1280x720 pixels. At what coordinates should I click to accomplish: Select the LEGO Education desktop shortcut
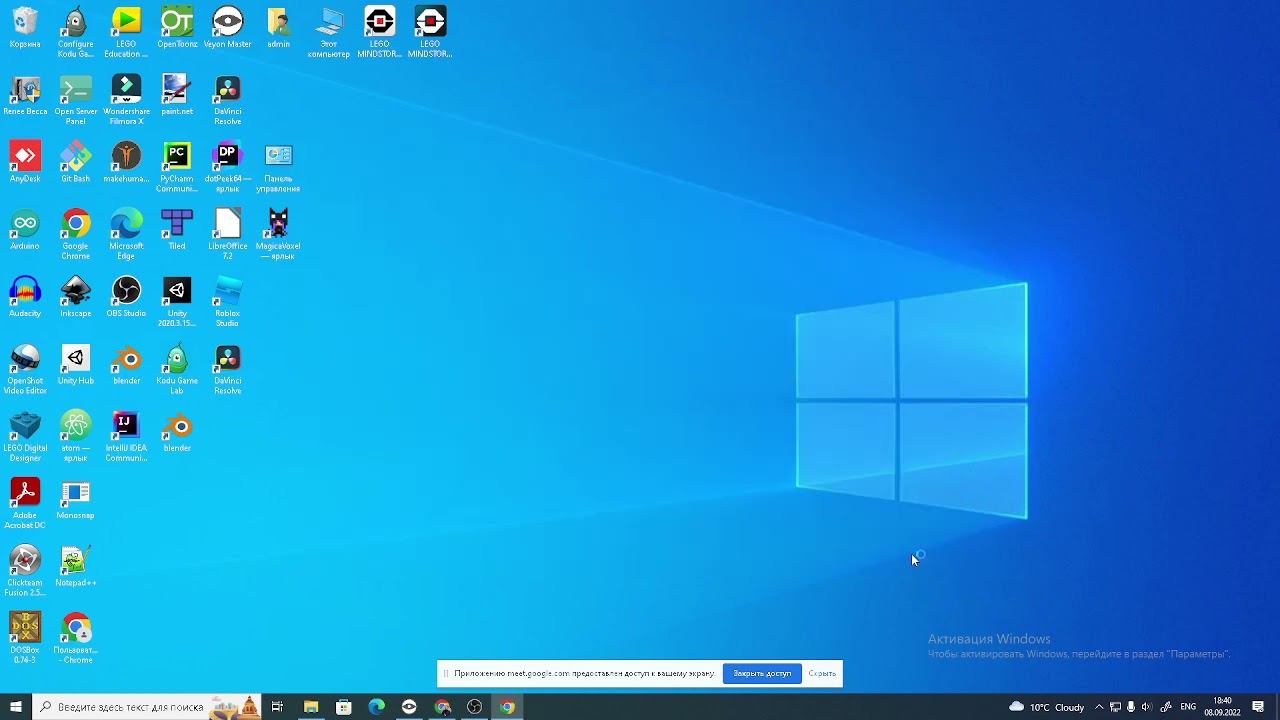[x=126, y=32]
